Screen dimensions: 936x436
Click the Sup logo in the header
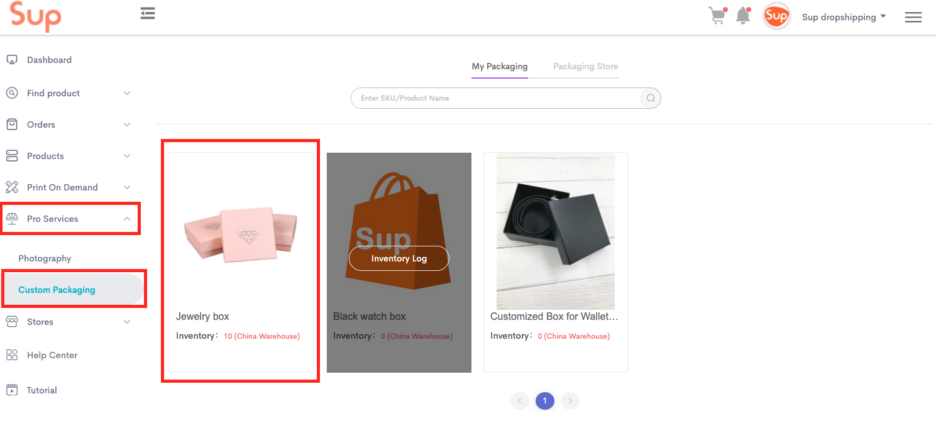tap(35, 16)
